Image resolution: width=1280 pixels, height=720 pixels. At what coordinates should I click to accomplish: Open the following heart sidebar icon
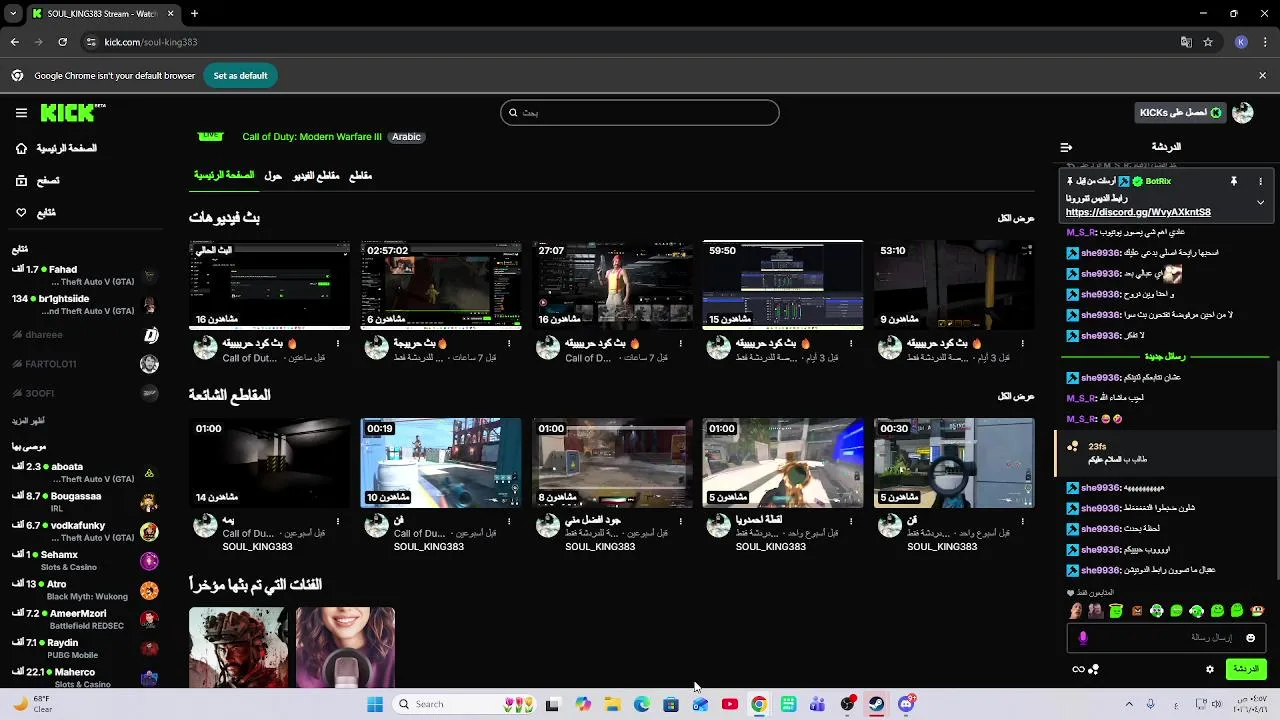coord(21,213)
